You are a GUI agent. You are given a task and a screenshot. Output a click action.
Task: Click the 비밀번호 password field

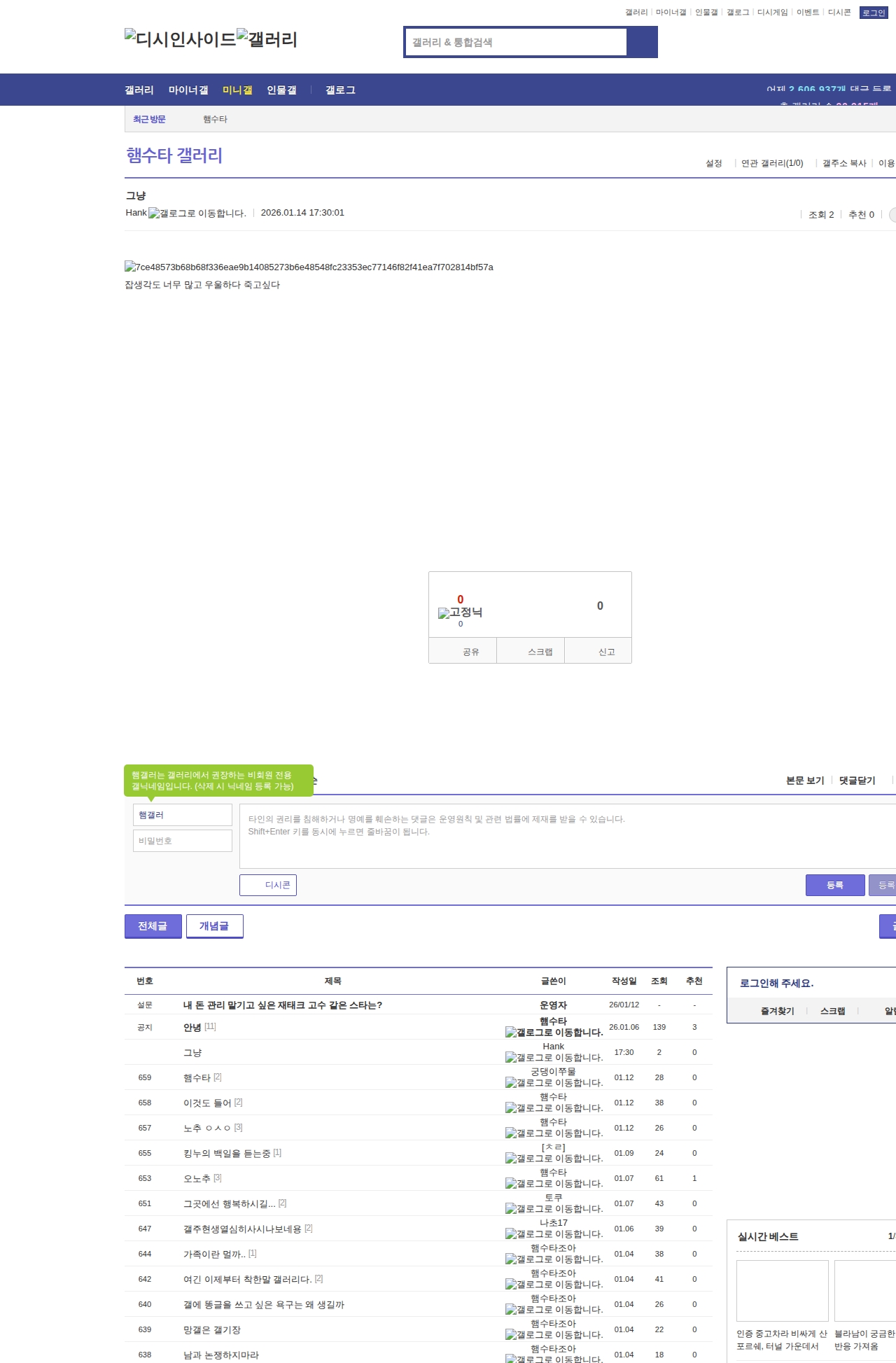coord(182,841)
